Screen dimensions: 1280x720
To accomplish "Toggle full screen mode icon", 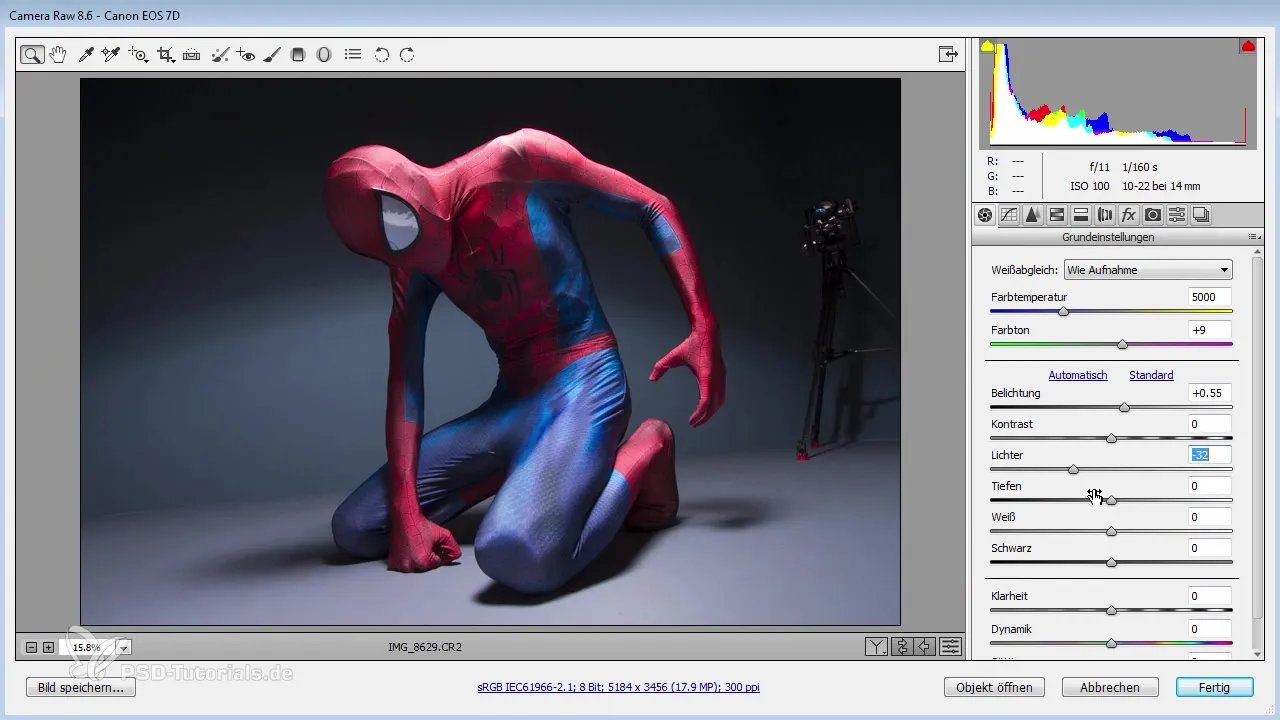I will [947, 55].
